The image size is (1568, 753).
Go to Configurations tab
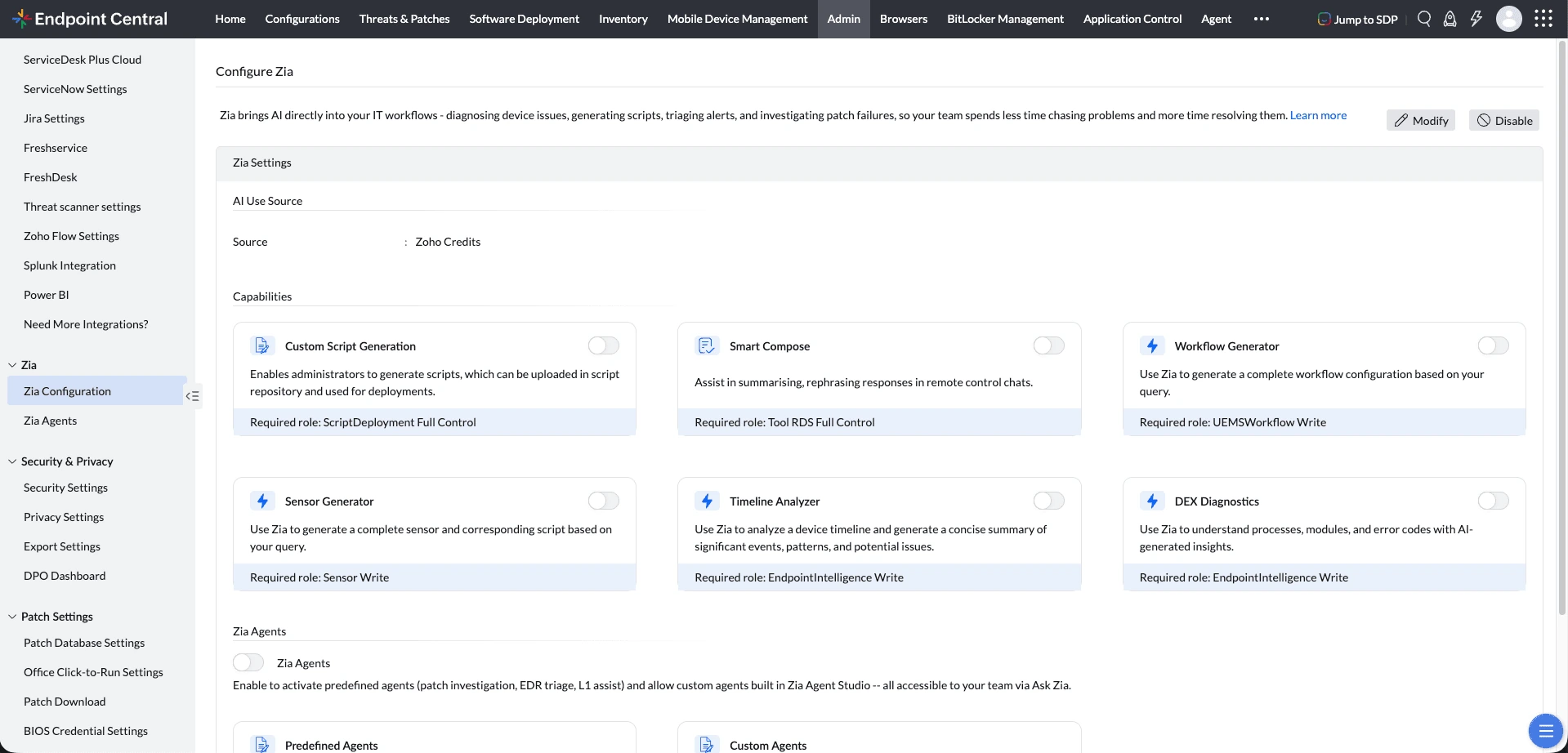click(302, 19)
